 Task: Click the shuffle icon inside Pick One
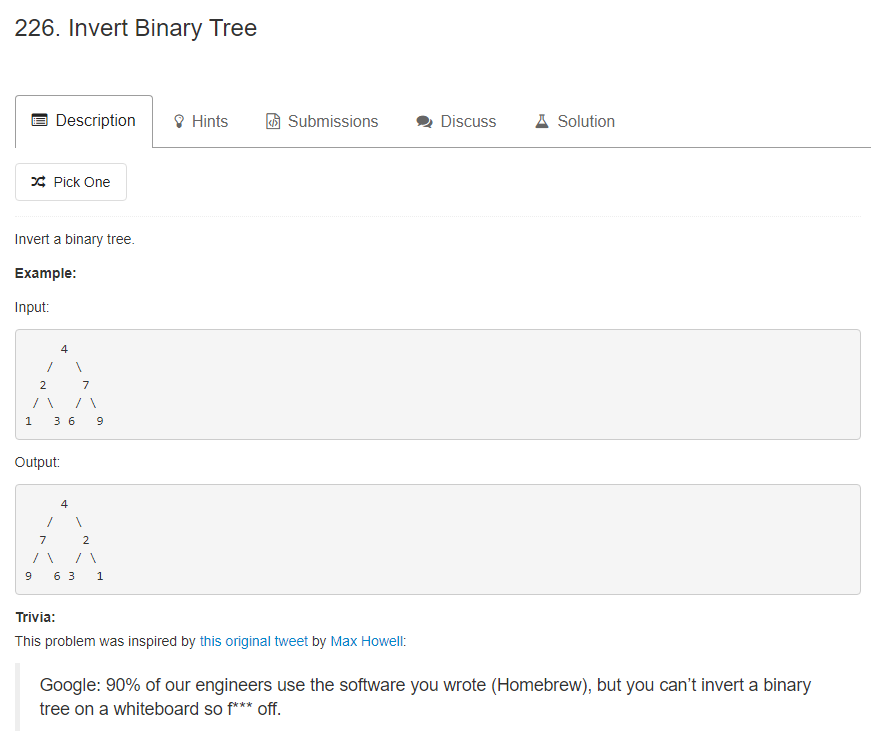click(x=37, y=181)
